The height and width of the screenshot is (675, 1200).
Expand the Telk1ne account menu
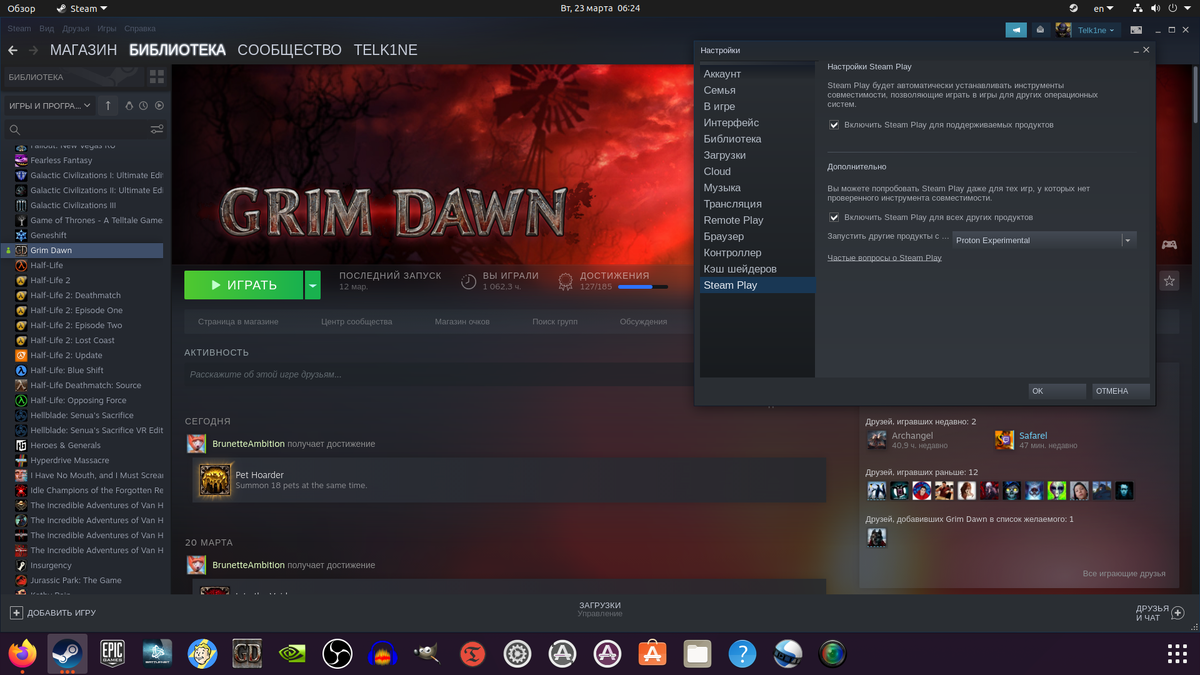[x=1097, y=30]
